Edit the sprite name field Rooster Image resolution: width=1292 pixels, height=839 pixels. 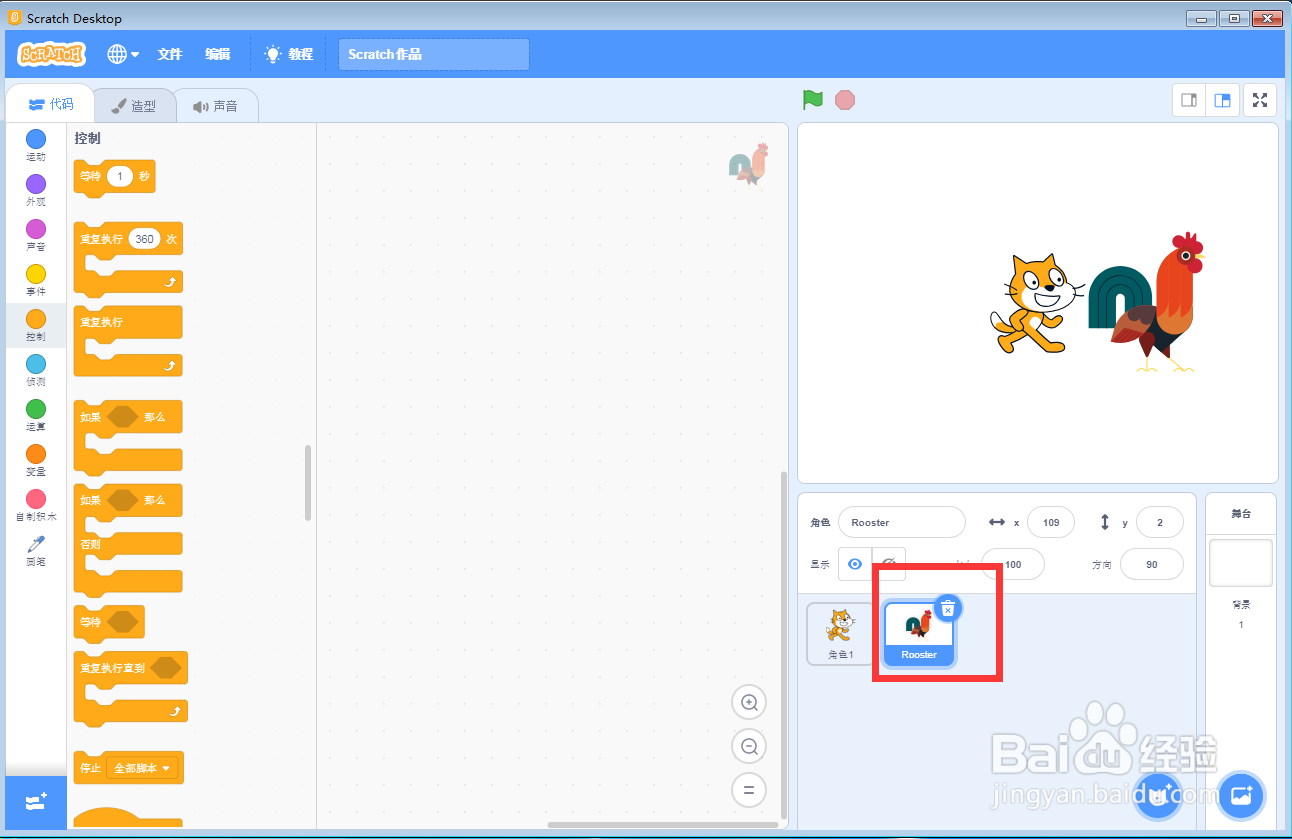(x=902, y=522)
